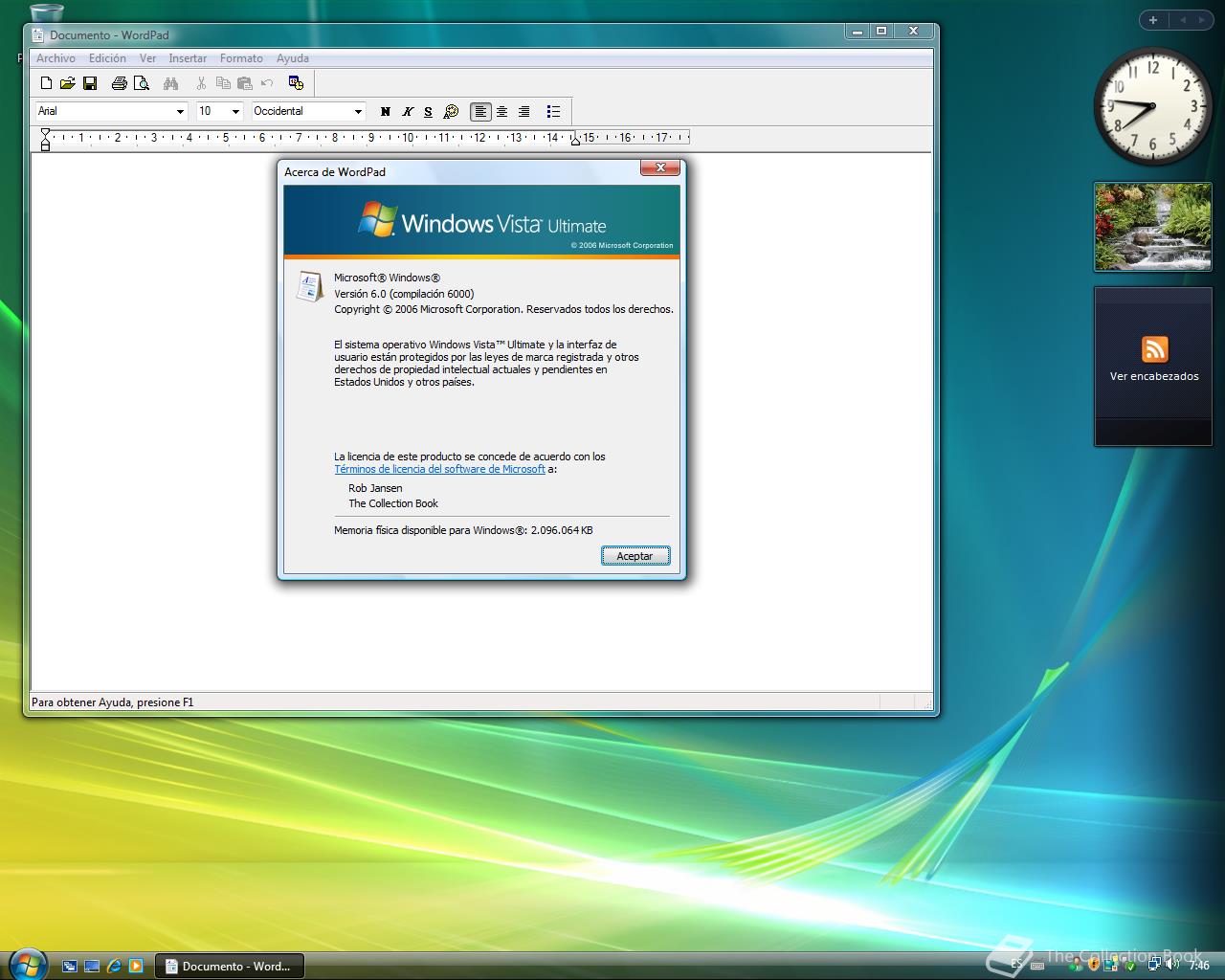Image resolution: width=1225 pixels, height=980 pixels.
Task: Expand the Occidental script dropdown
Action: coord(358,112)
